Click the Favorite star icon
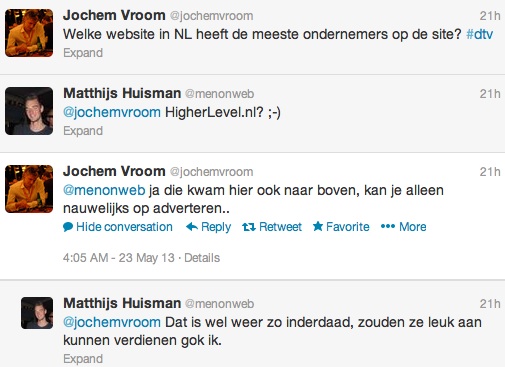This screenshot has height=367, width=505. (x=318, y=226)
